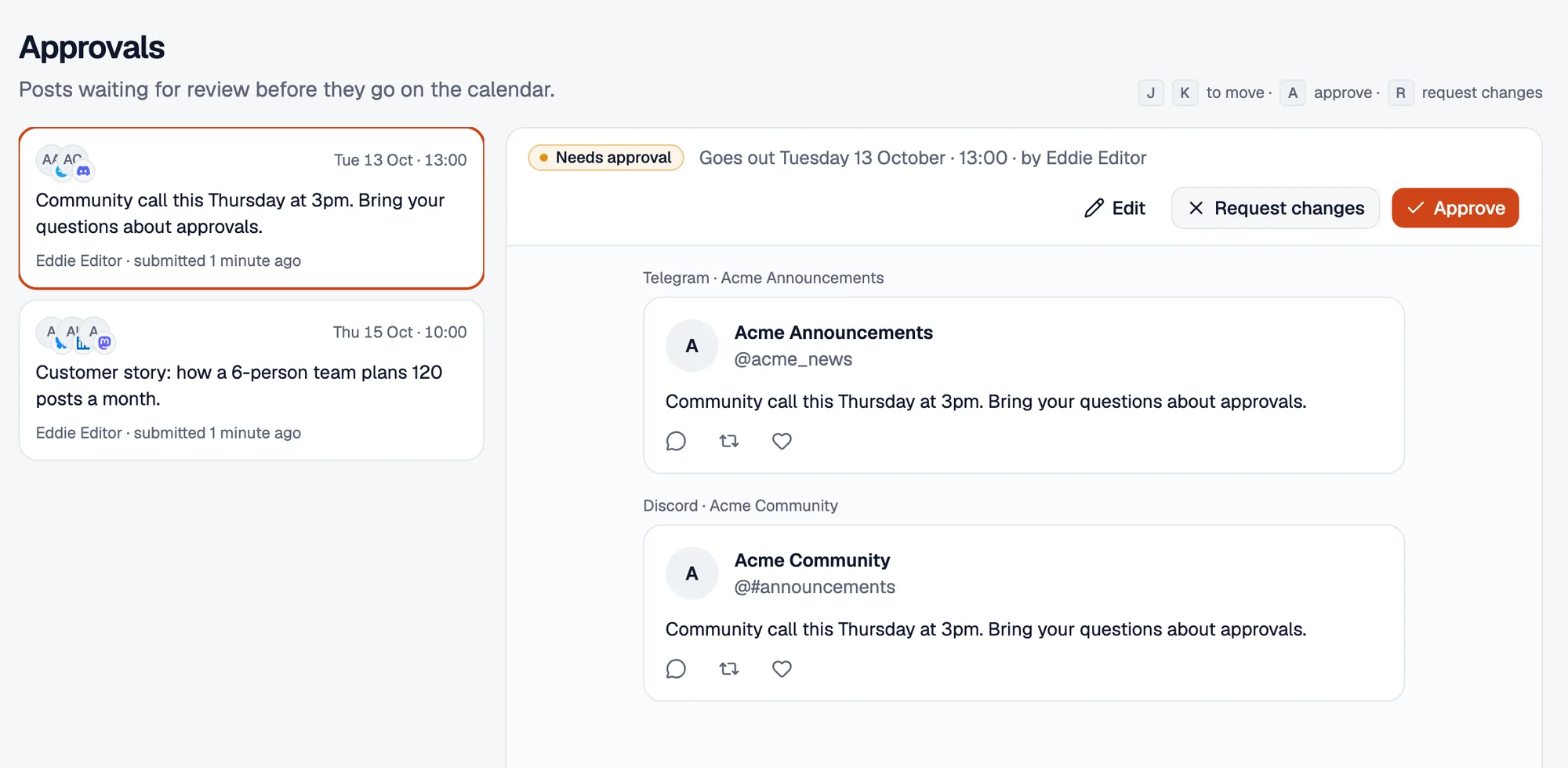
Task: Click the 'Tue 13 Oct · 13:00' timestamp
Action: 400,160
